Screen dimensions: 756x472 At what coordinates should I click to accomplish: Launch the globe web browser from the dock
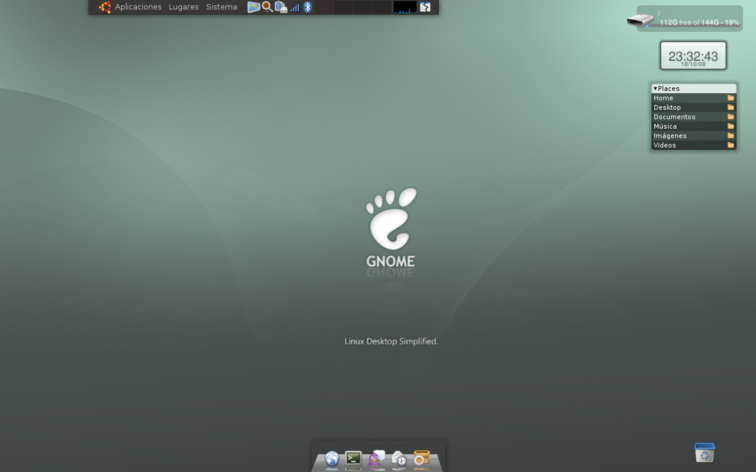pos(332,459)
